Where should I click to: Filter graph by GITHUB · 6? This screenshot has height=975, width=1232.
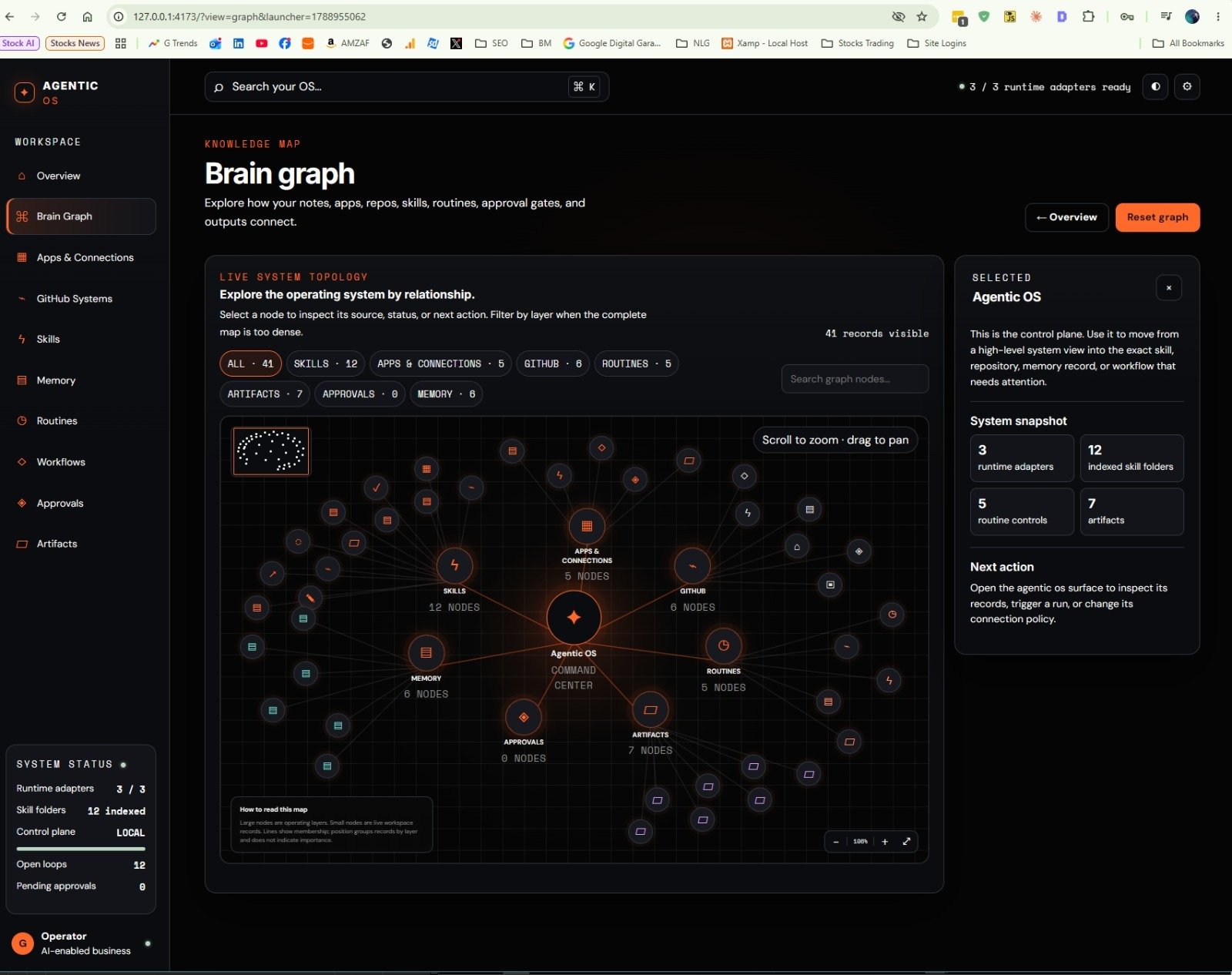(553, 364)
